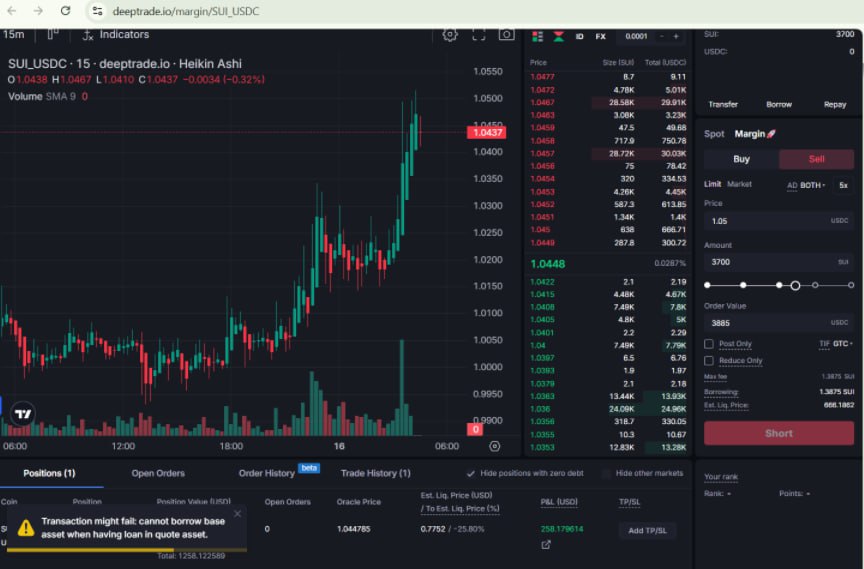Image resolution: width=864 pixels, height=569 pixels.
Task: Open the P&L share link icon
Action: (x=546, y=545)
